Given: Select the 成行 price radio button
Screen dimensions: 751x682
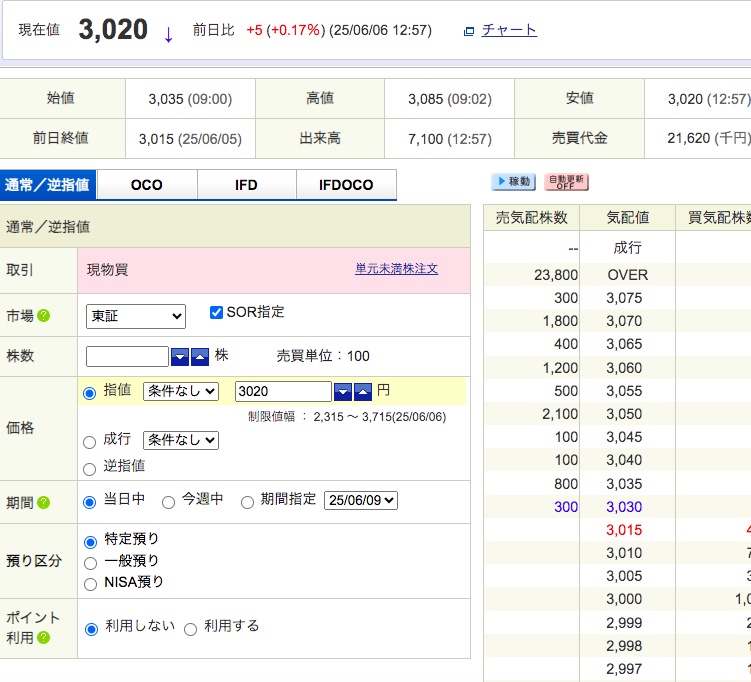Looking at the screenshot, I should tap(90, 441).
